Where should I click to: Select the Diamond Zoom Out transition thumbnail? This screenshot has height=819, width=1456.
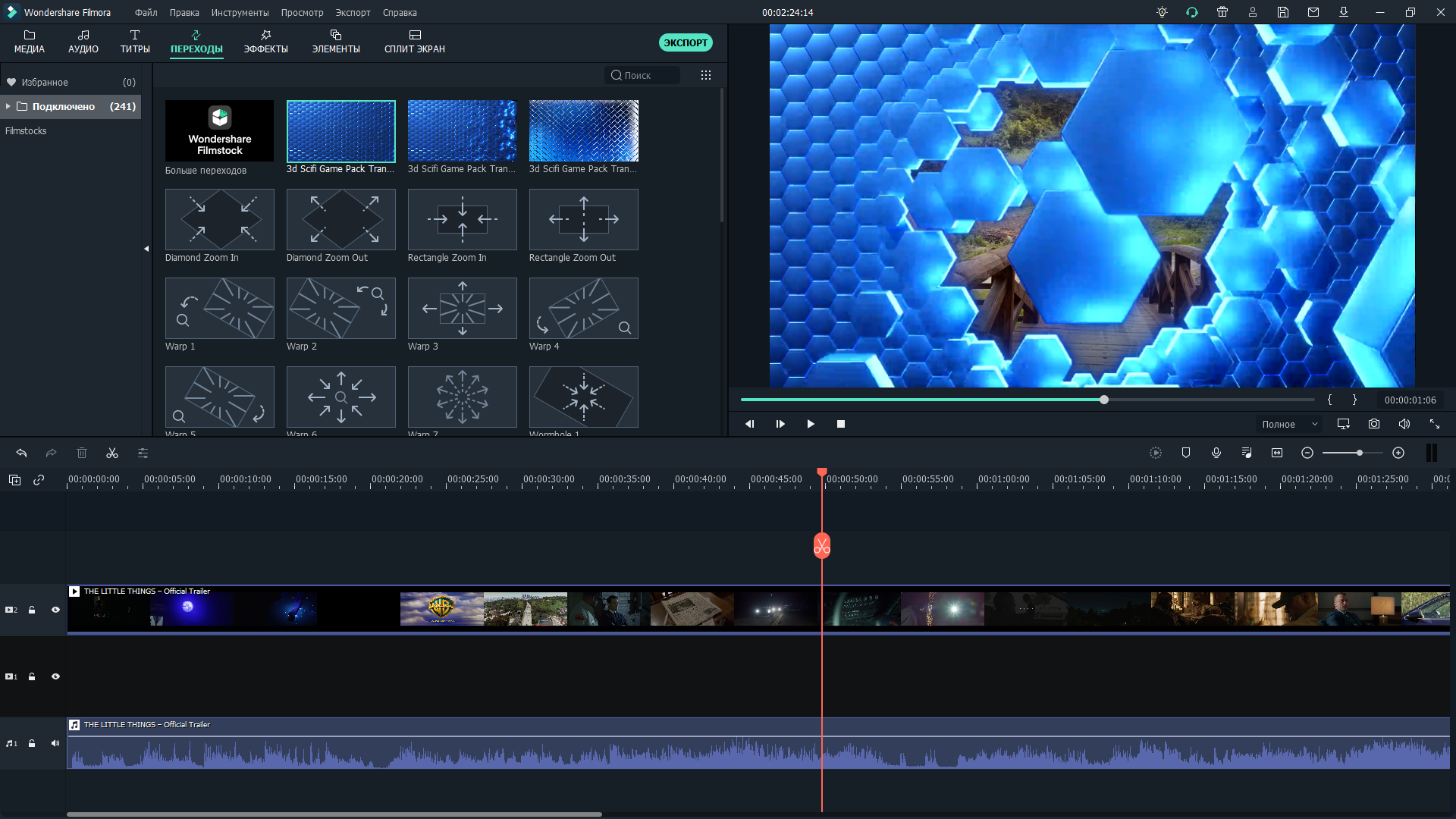click(340, 219)
